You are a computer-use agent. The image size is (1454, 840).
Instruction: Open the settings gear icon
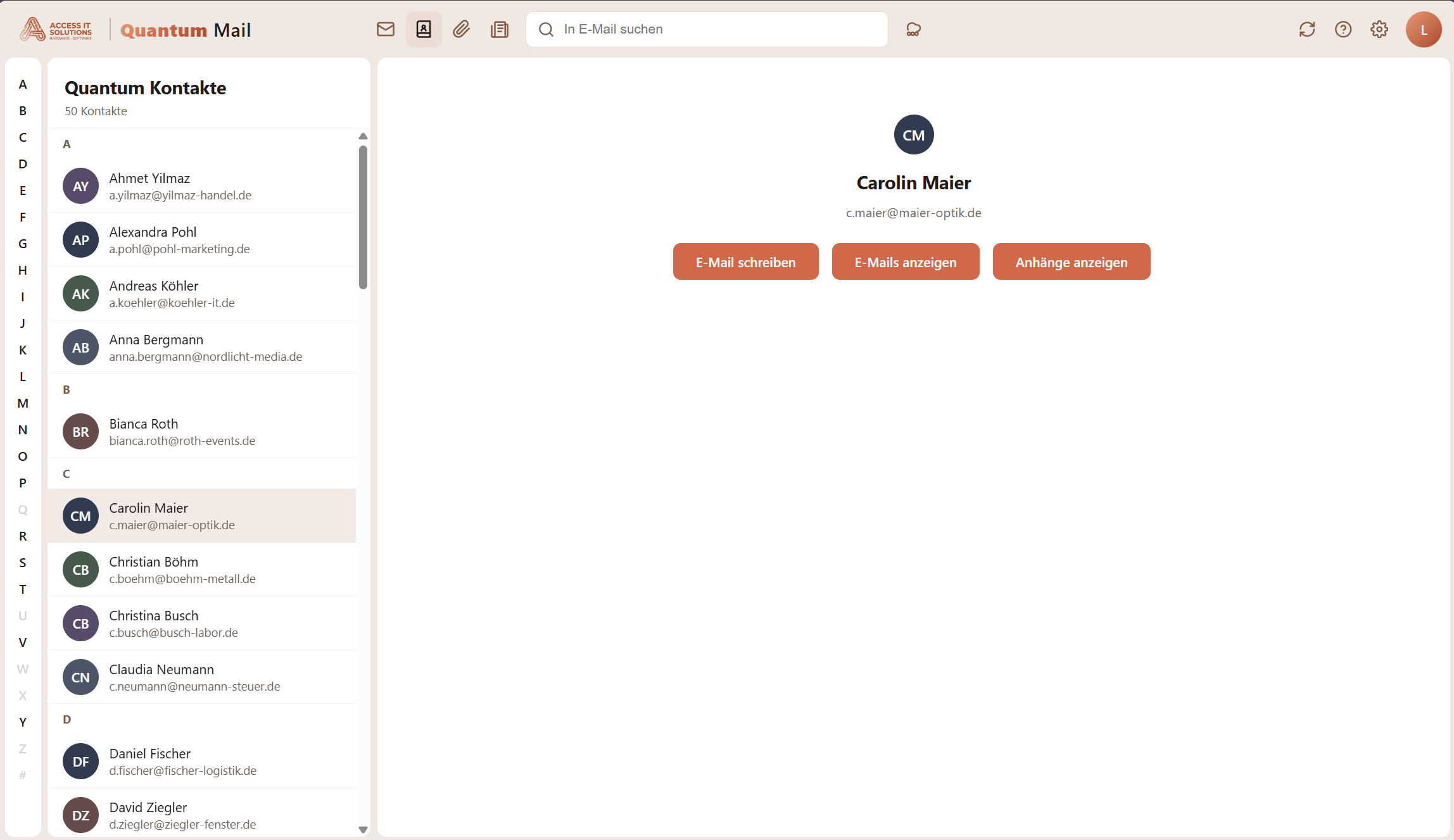tap(1379, 29)
